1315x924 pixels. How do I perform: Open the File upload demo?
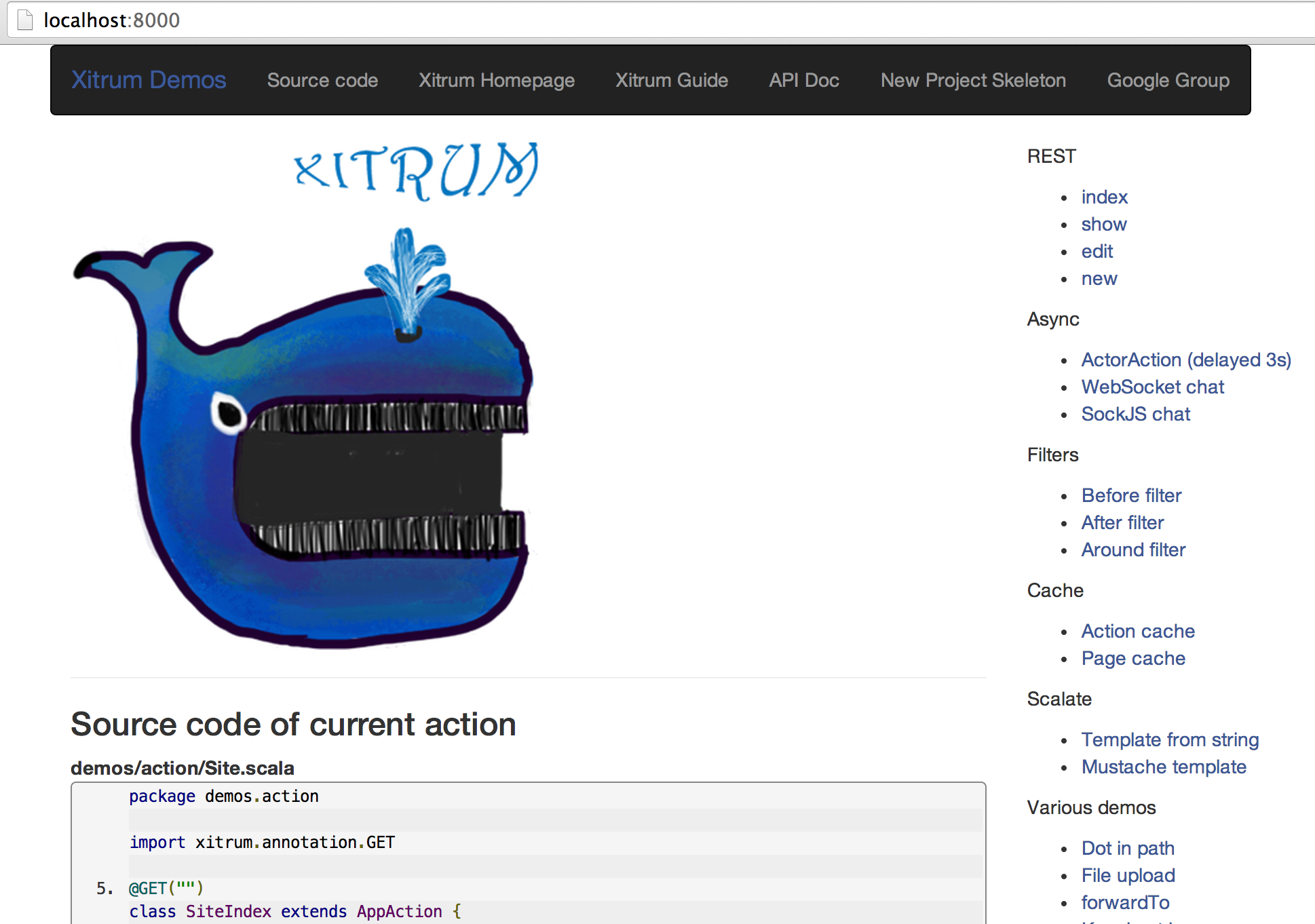1128,875
